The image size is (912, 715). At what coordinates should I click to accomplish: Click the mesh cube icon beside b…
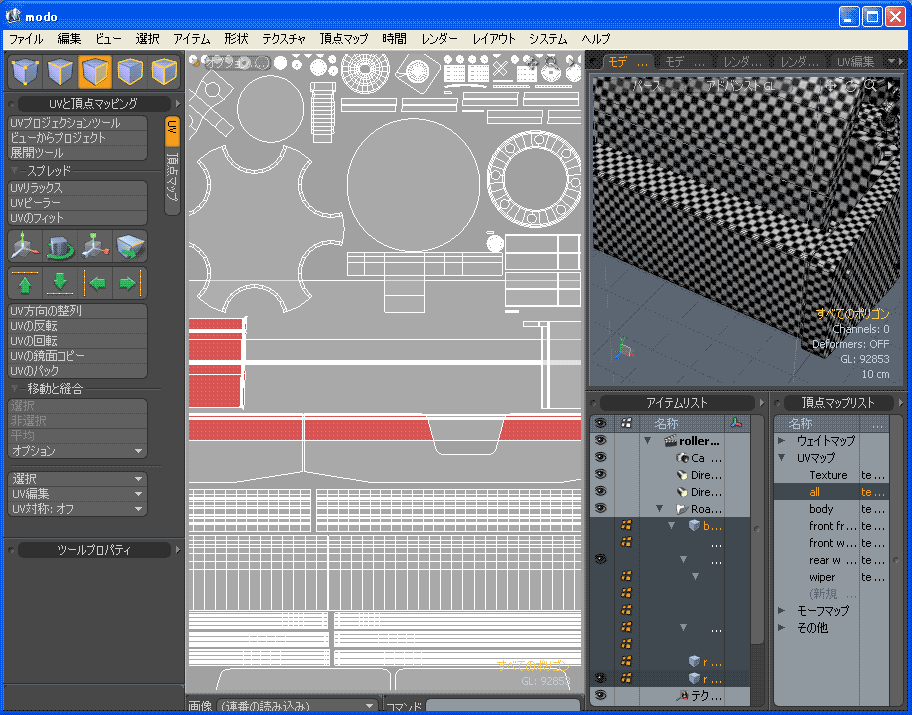[x=694, y=525]
